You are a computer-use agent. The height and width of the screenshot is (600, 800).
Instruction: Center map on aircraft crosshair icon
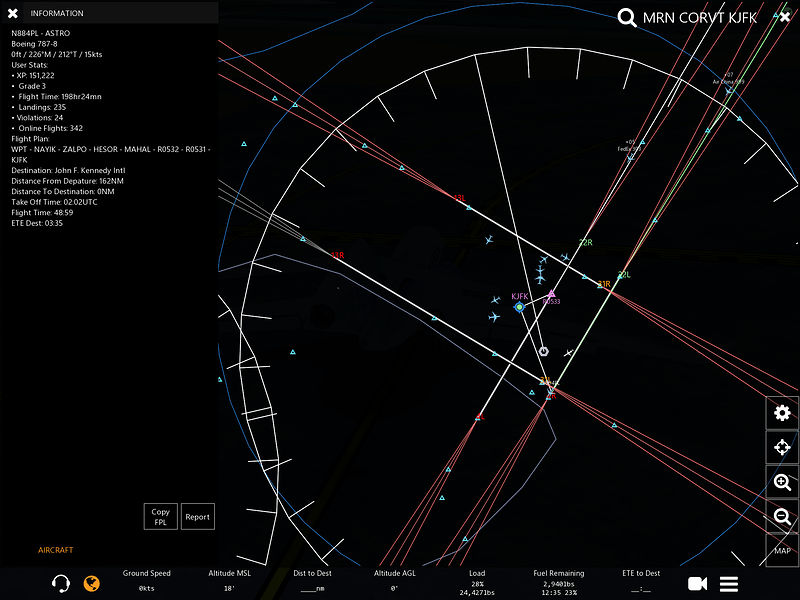tap(782, 447)
